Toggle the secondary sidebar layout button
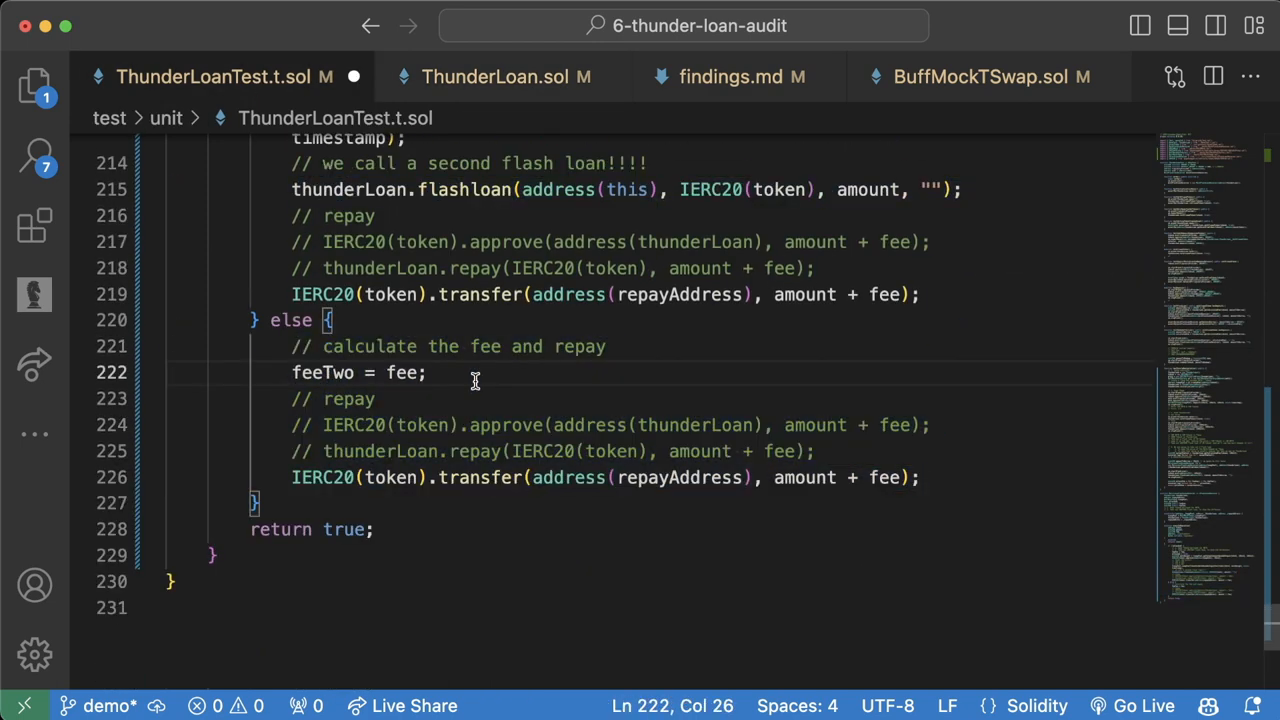 tap(1216, 26)
